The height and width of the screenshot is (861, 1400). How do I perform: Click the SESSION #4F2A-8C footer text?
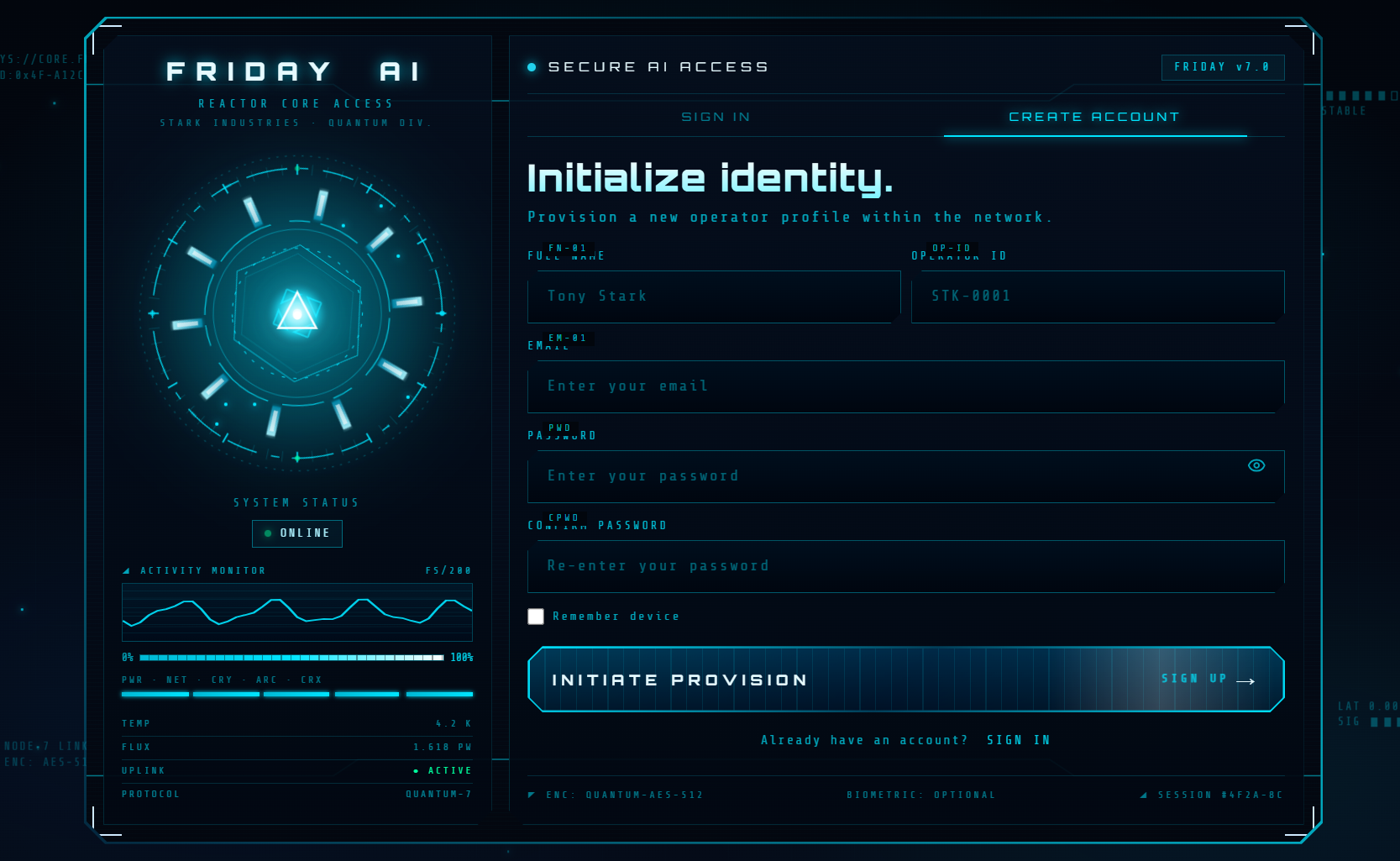pos(1220,795)
